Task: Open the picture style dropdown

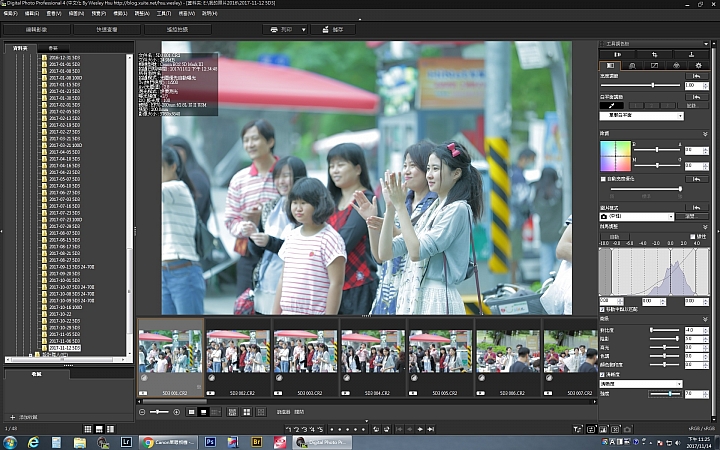Action: click(636, 217)
